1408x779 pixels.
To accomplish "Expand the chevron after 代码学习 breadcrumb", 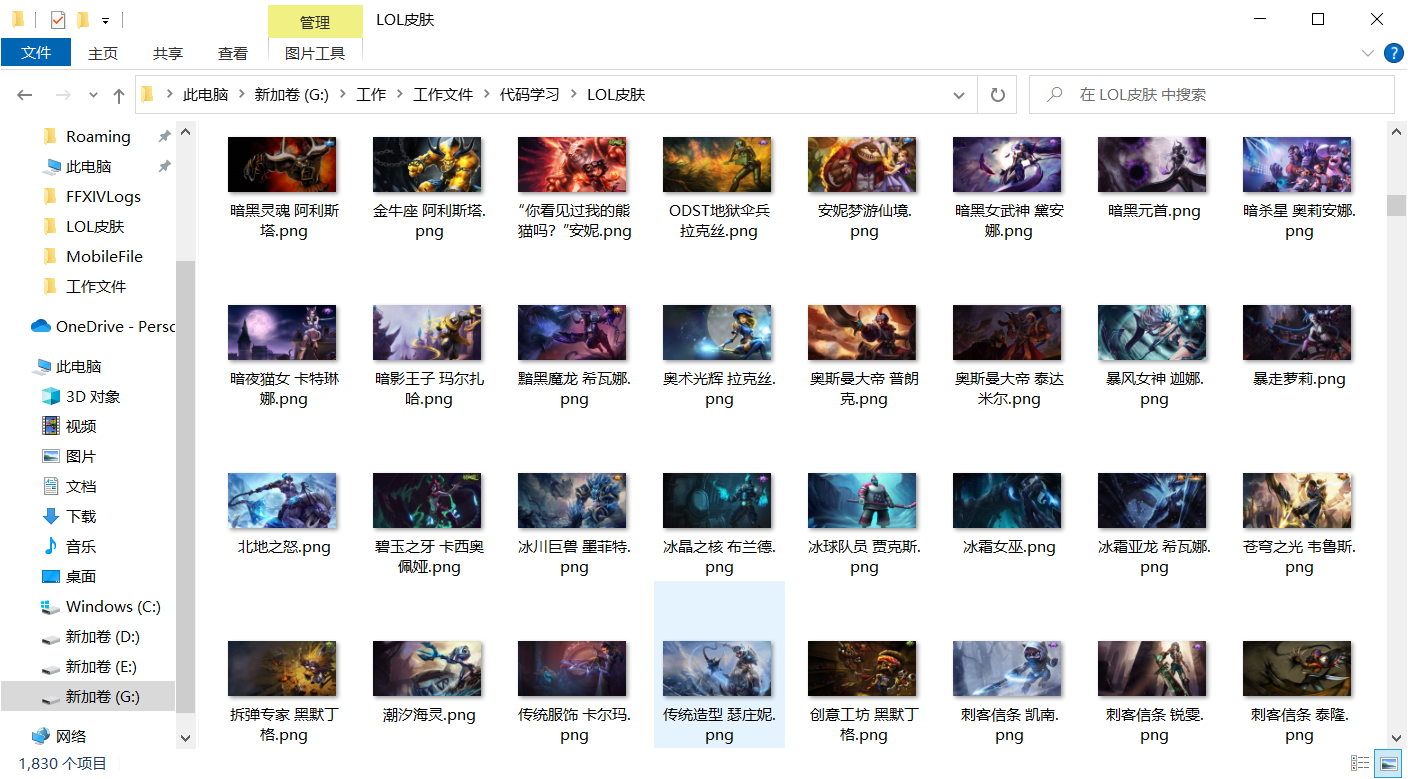I will (574, 95).
